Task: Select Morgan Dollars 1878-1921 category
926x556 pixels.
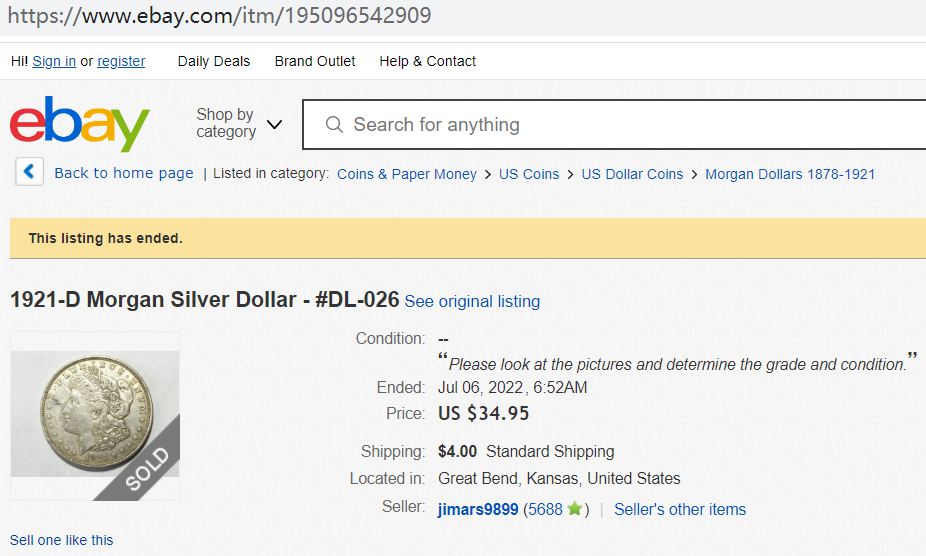Action: click(x=790, y=174)
